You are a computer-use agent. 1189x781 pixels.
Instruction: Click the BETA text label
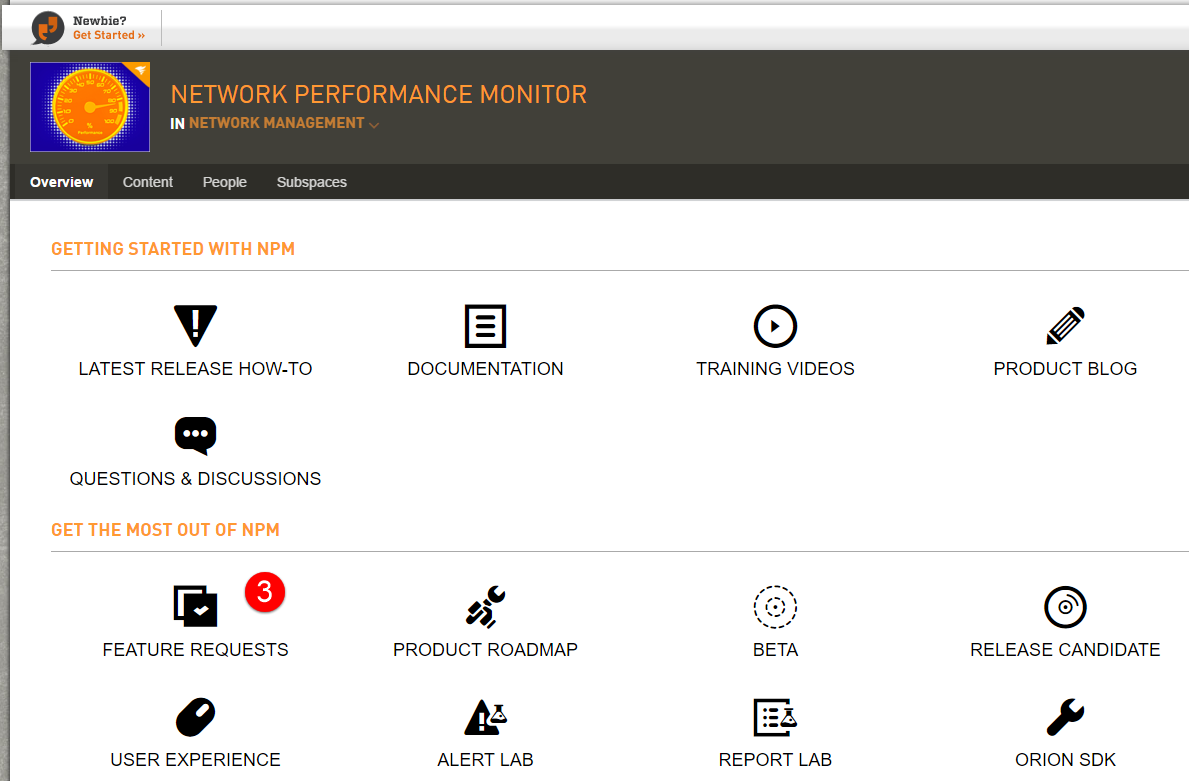tap(775, 650)
